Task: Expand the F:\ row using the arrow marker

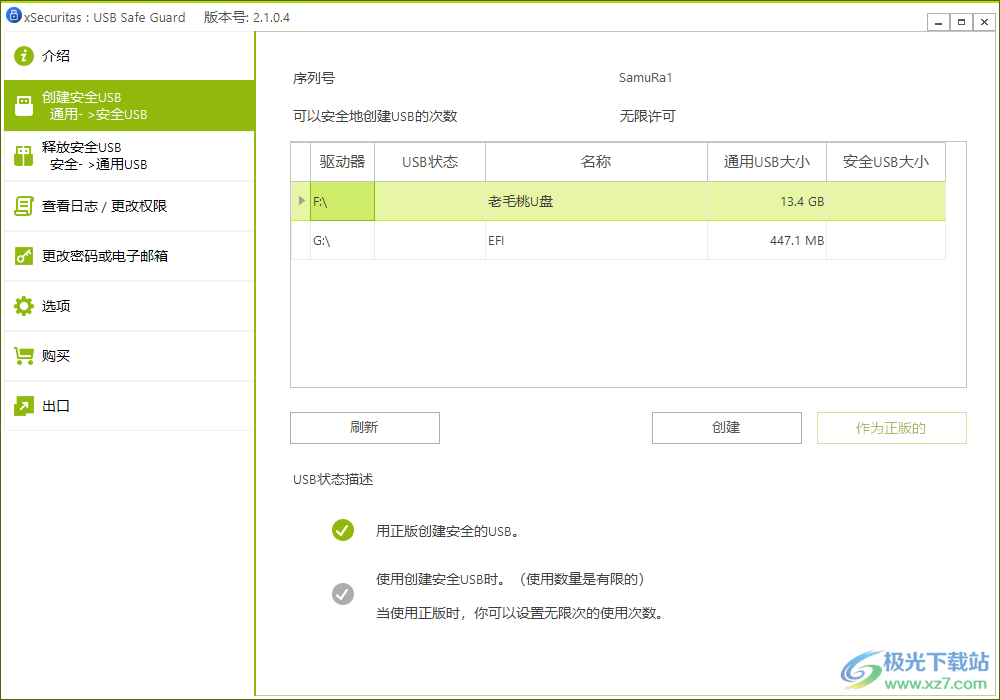Action: 300,201
